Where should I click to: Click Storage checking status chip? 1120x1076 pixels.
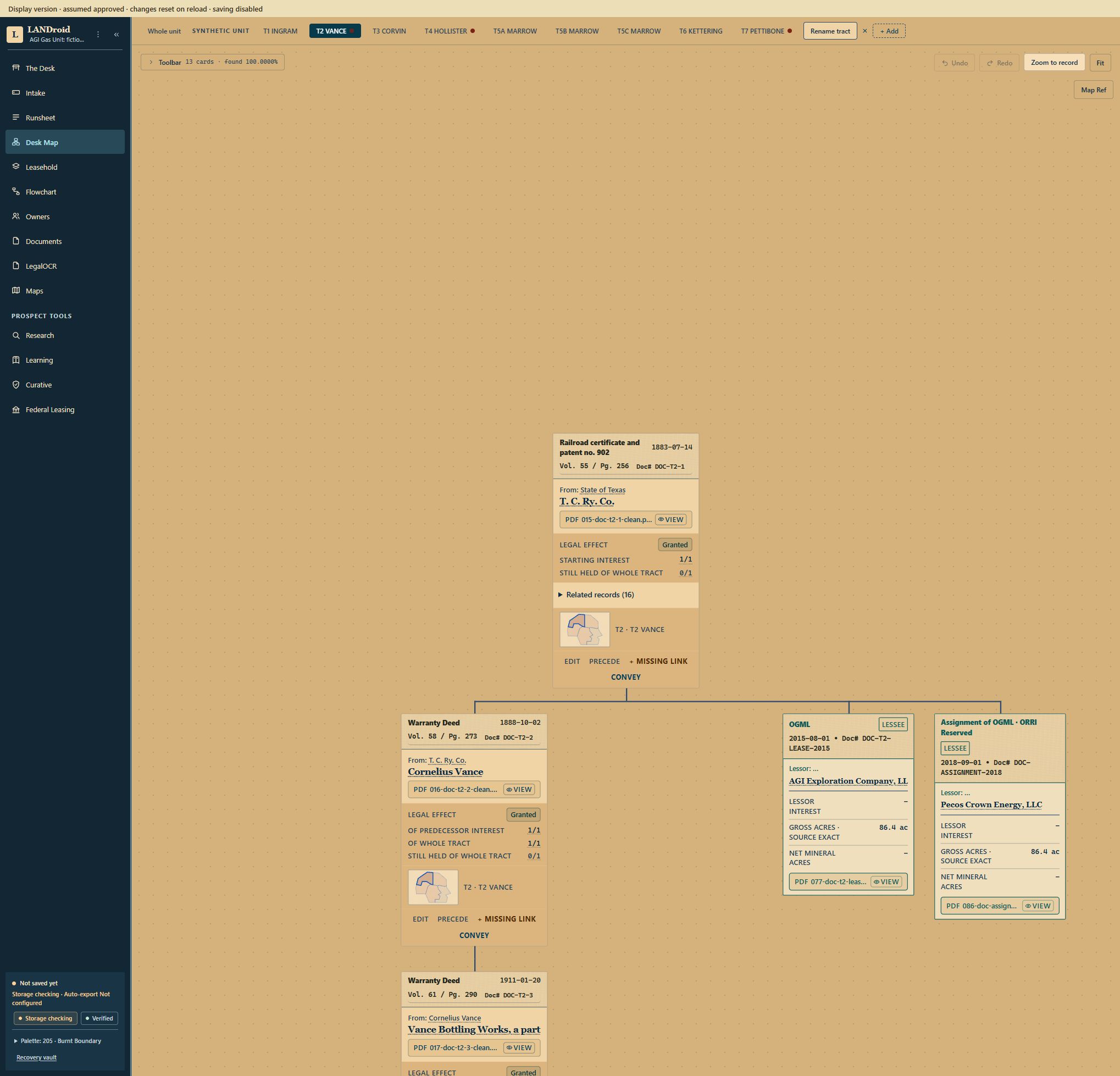tap(46, 1018)
